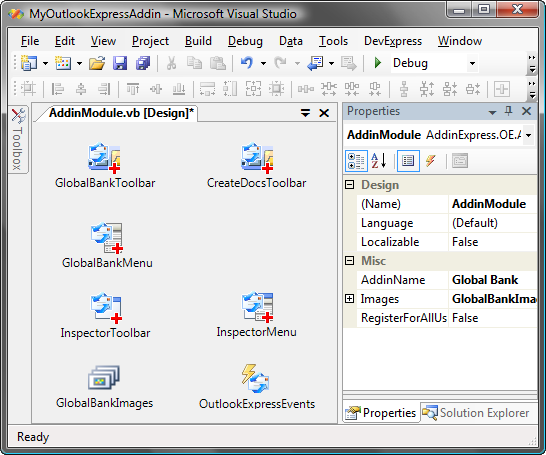Switch to the Properties bottom tab
Viewport: 546px width, 455px height.
381,413
